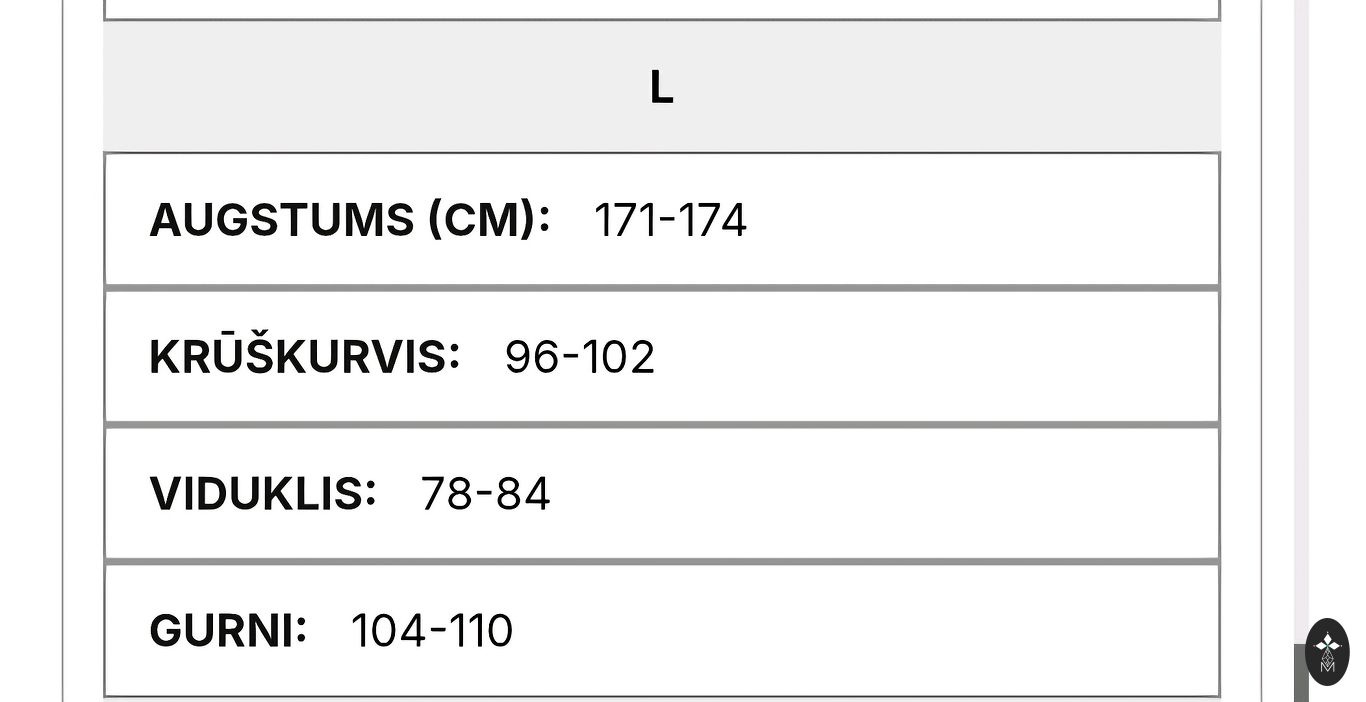Screen dimensions: 1366x702
Task: Click the light scrollbar track above the thumb
Action: [1301, 300]
